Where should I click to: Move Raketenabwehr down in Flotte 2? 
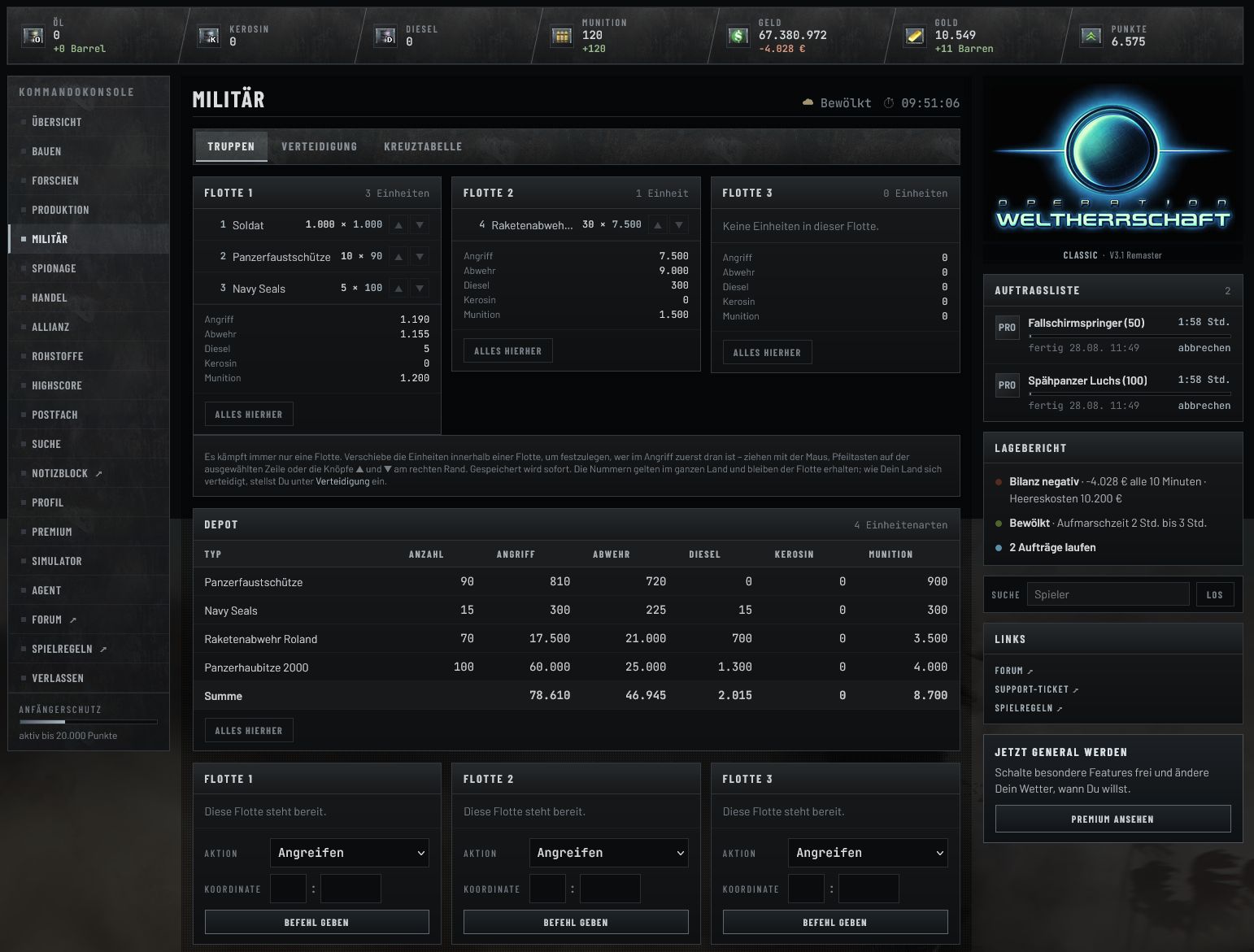pyautogui.click(x=679, y=224)
